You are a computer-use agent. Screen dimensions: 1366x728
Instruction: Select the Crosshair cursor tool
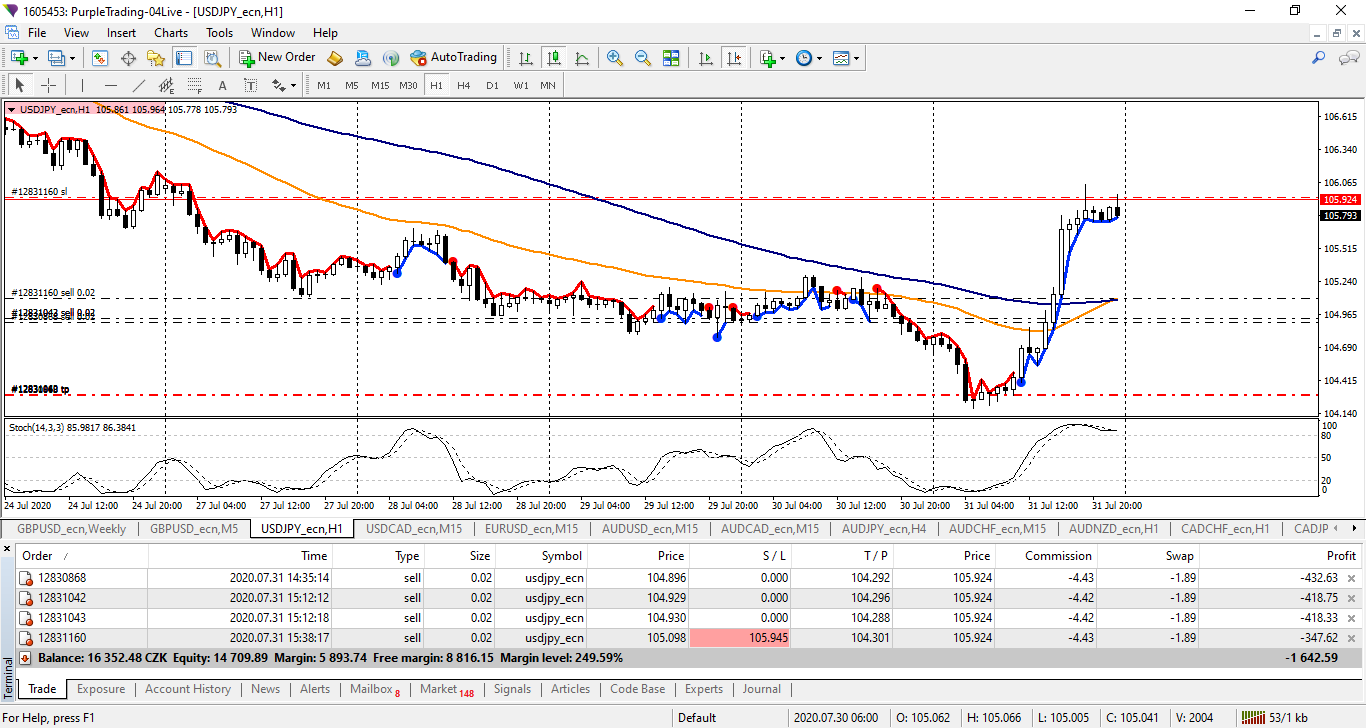[48, 85]
